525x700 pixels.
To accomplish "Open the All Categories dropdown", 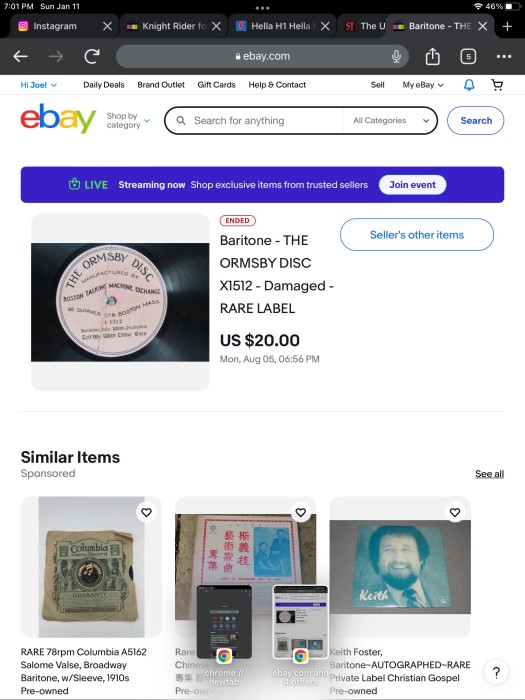I will pos(391,121).
